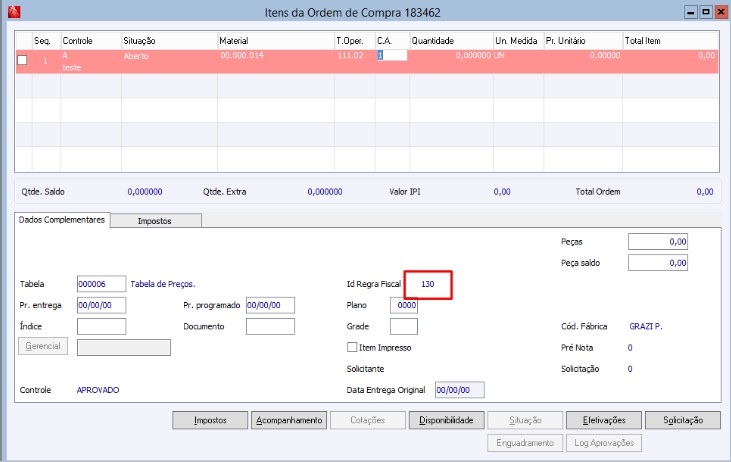Viewport: 731px width, 462px height.
Task: Click the Peça saldo value field
Action: point(658,263)
